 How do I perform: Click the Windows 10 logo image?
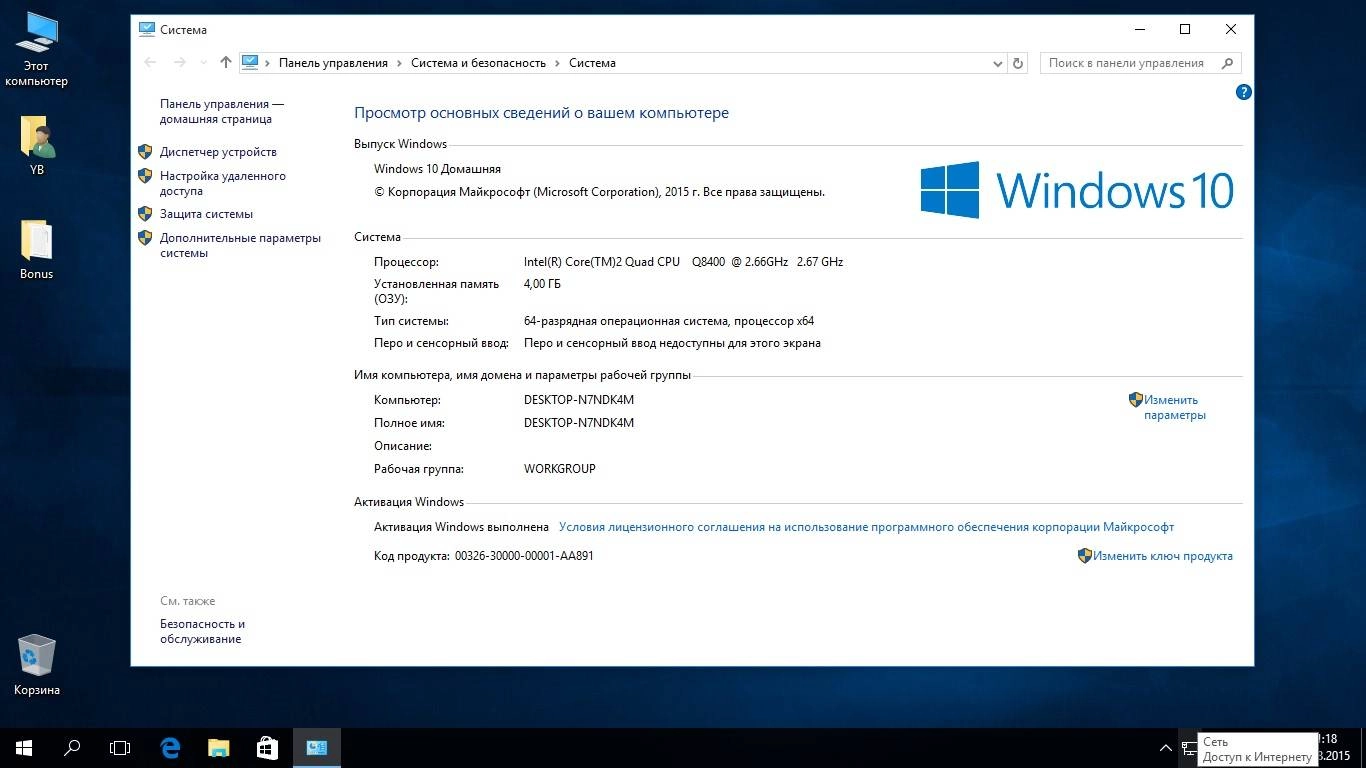click(1077, 190)
